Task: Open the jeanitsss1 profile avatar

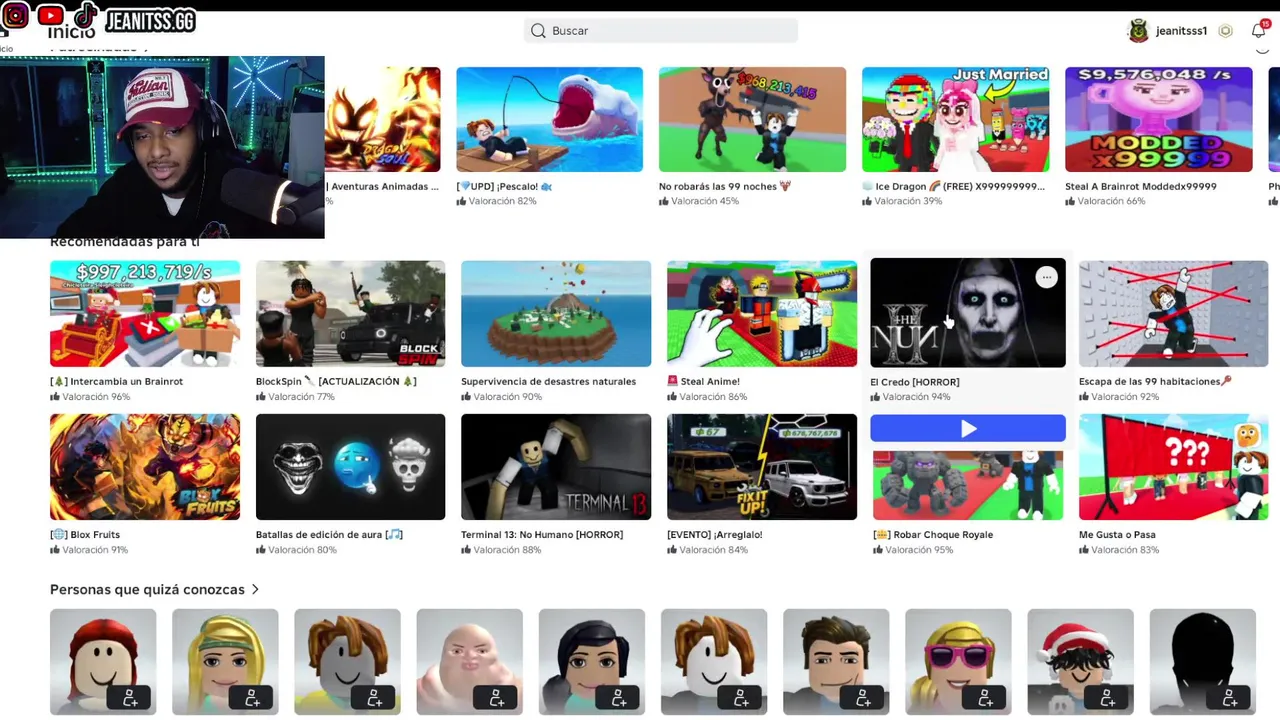Action: pyautogui.click(x=1138, y=31)
